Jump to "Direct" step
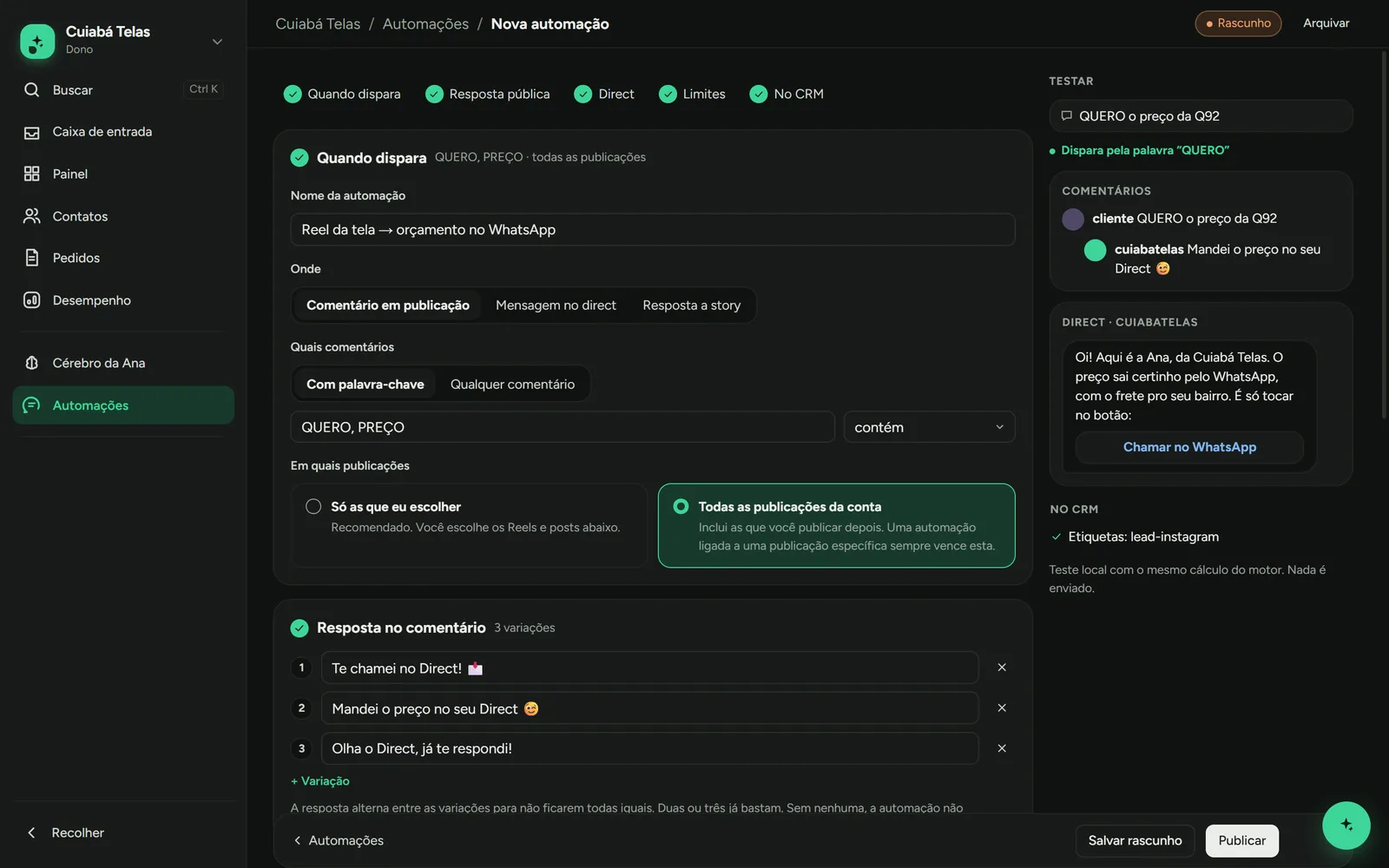 (x=604, y=94)
